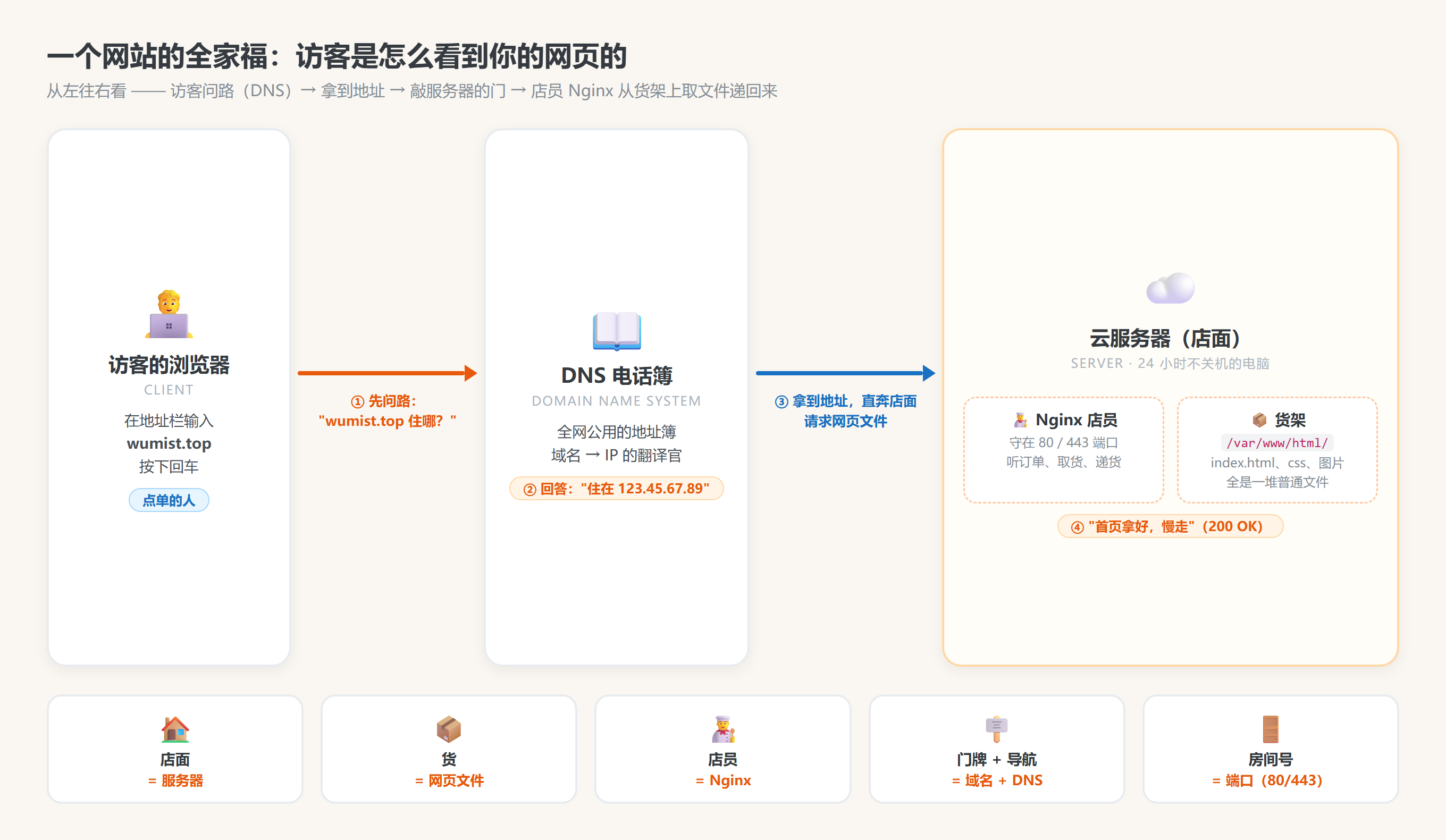
Task: Click the ④ 首页拿好，慢走 (200 OK) pill
Action: pos(1170,526)
